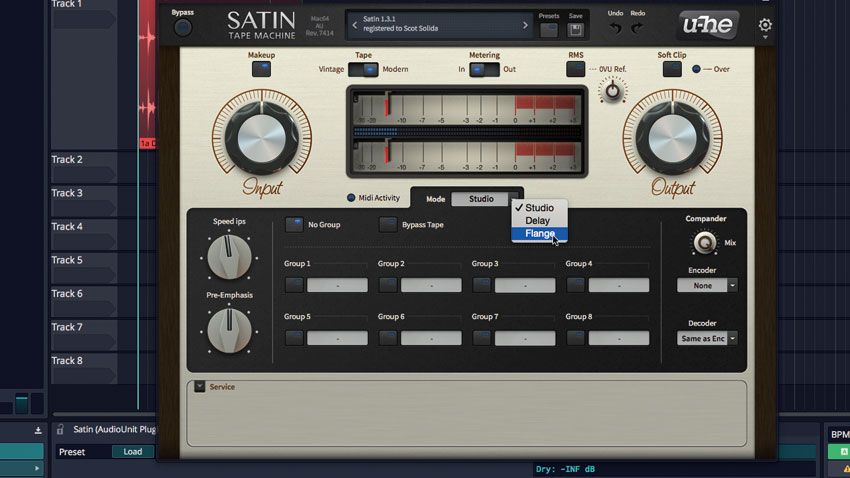Click the u-he logo

(707, 24)
